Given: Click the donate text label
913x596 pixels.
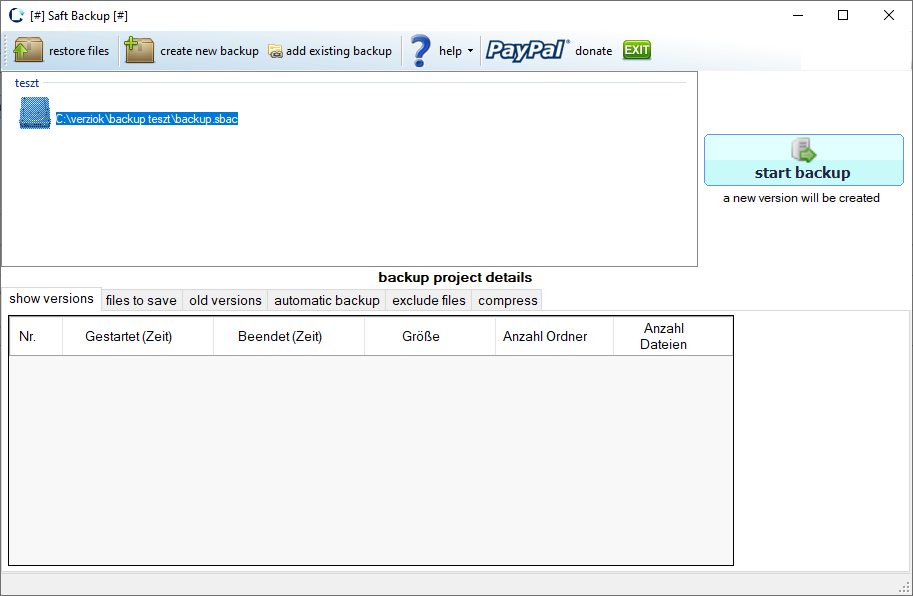Looking at the screenshot, I should 593,51.
